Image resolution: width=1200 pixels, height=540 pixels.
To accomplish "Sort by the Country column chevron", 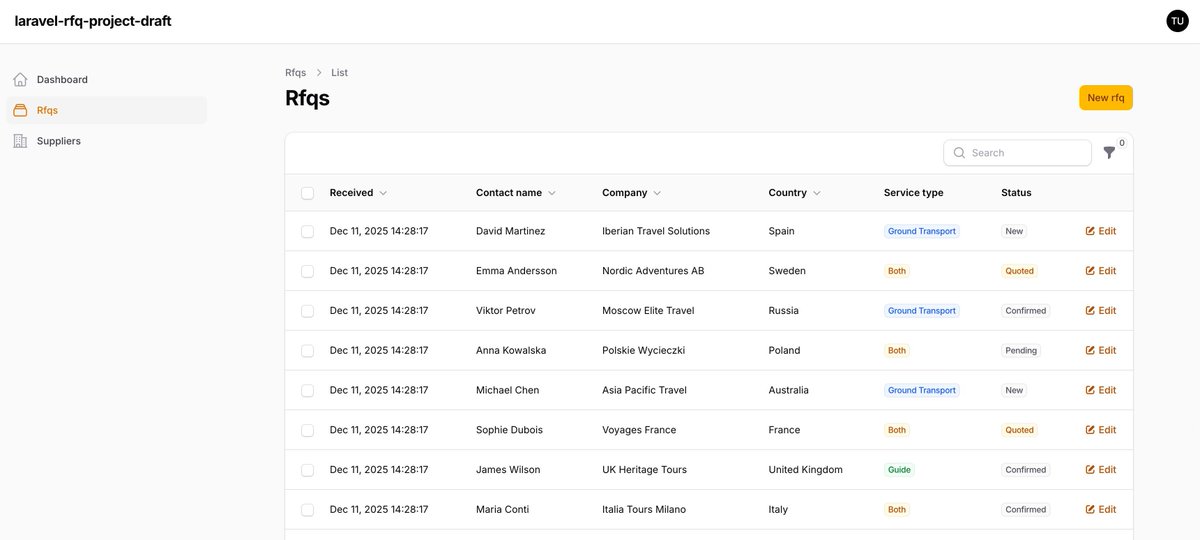I will pyautogui.click(x=817, y=193).
